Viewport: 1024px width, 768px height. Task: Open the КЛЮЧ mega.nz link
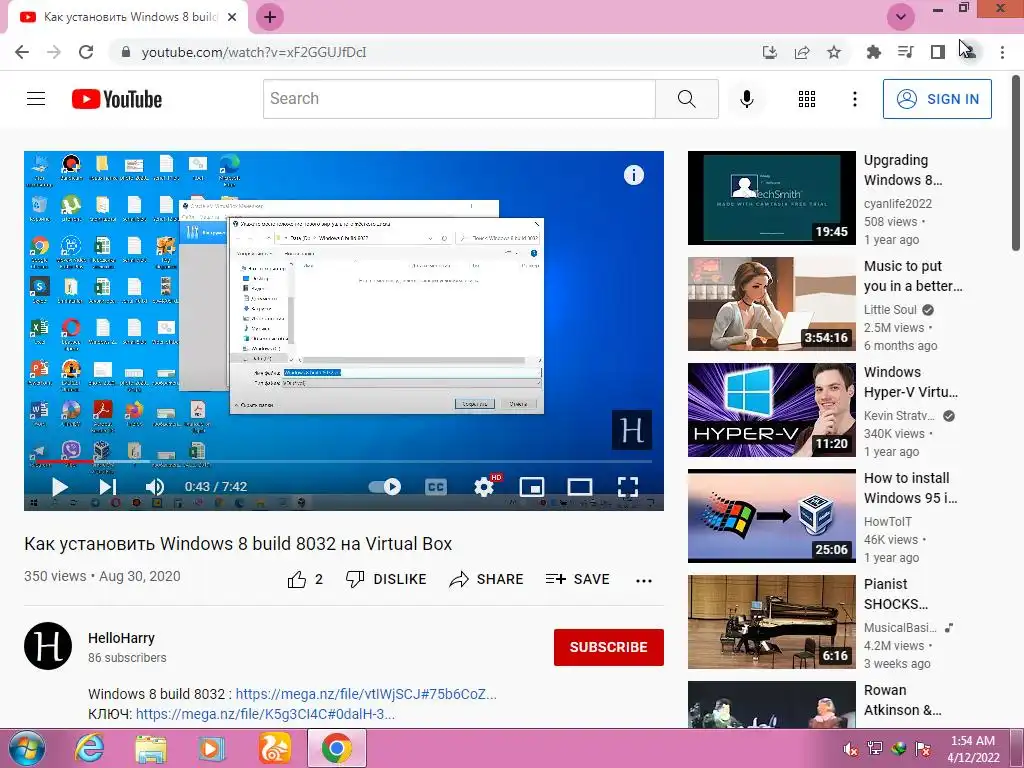tap(265, 714)
